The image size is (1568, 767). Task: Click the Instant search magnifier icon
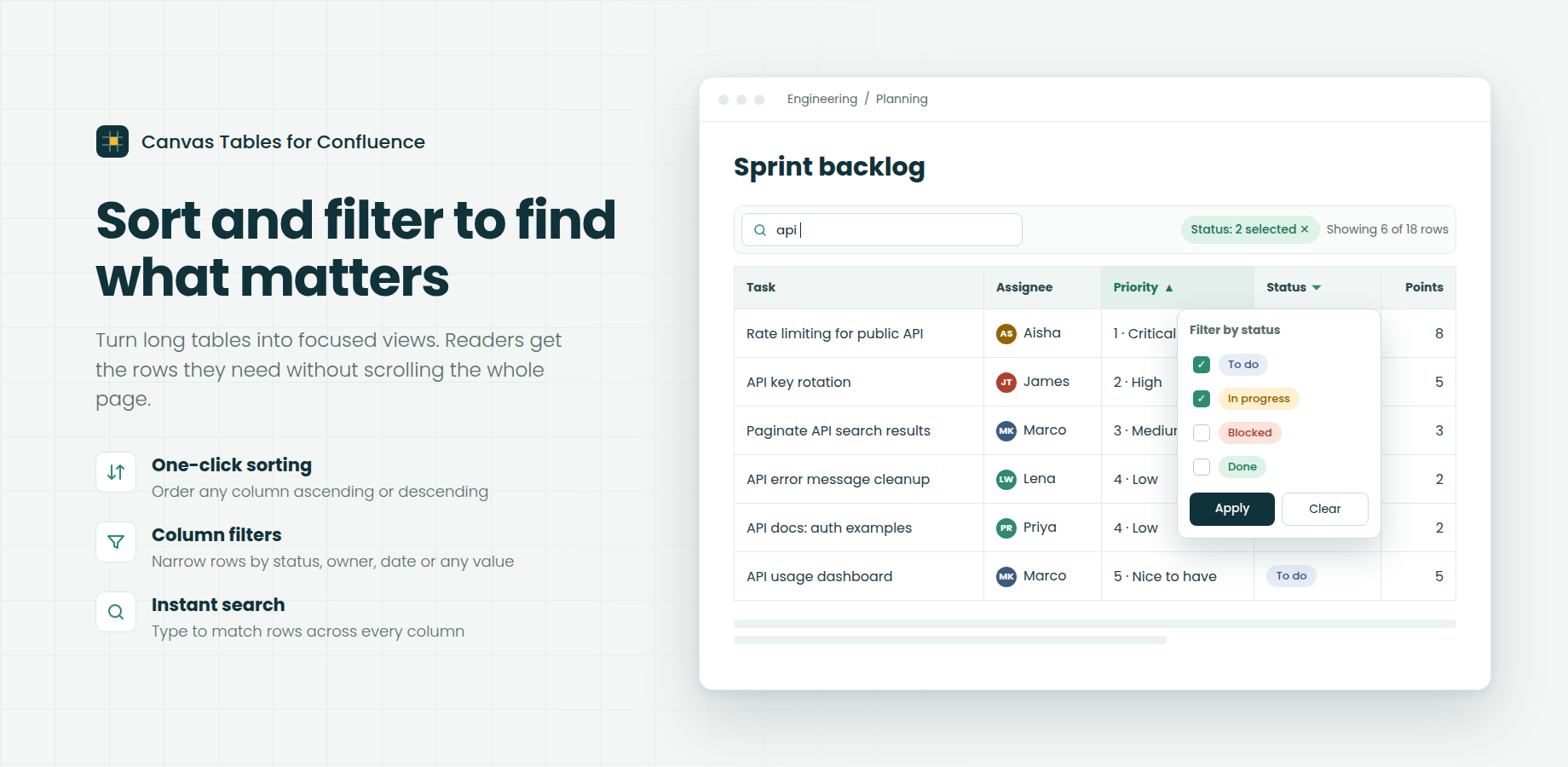116,612
